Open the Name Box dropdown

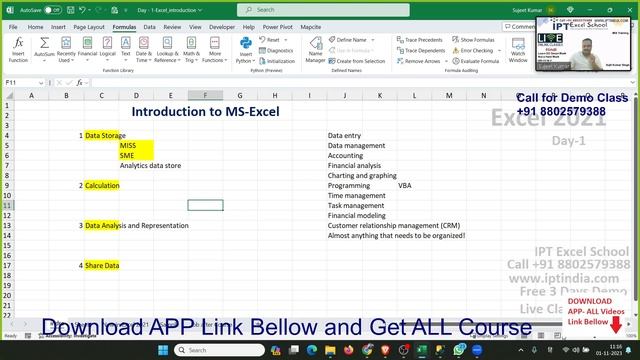[x=41, y=83]
